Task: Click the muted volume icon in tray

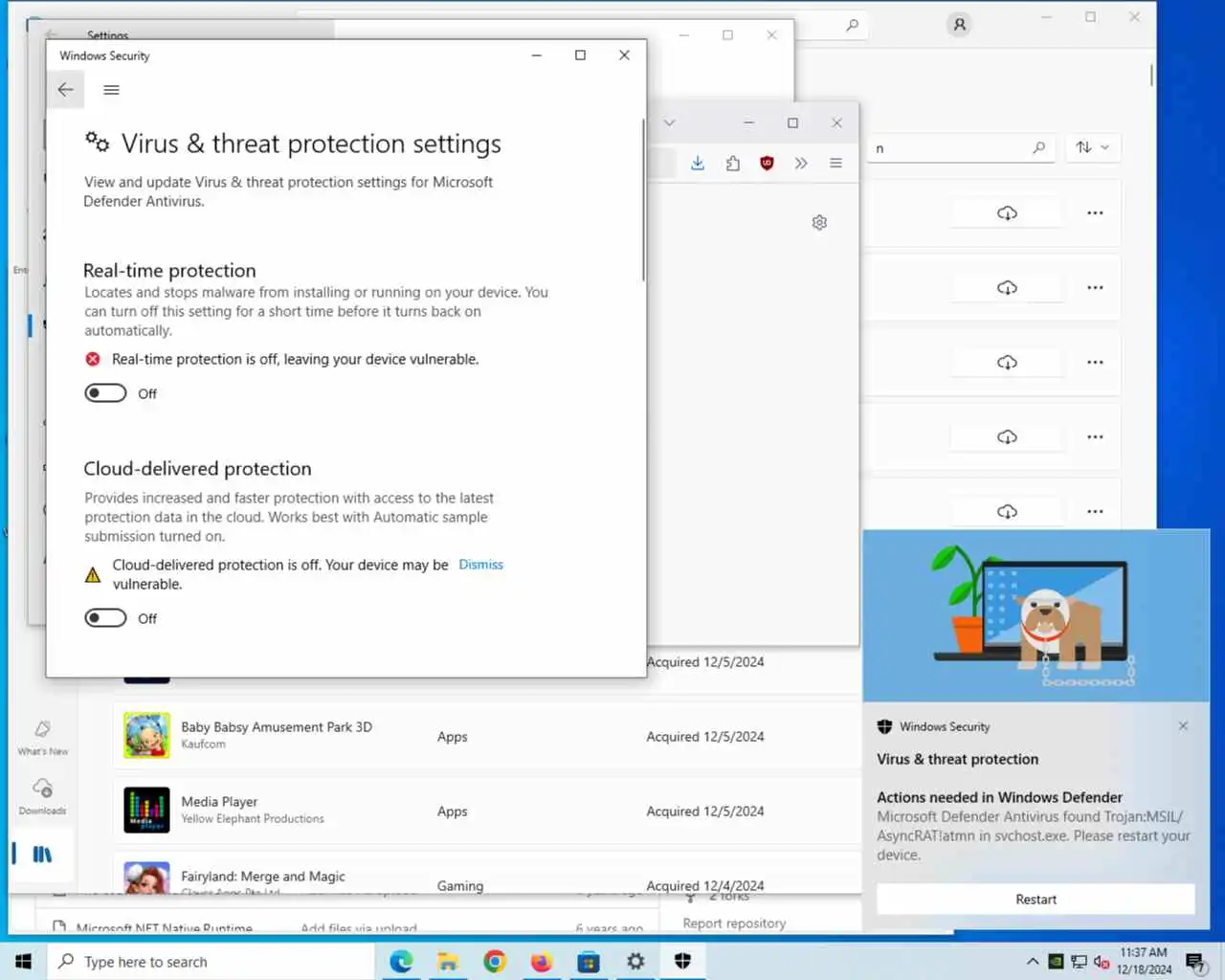Action: 1102,962
